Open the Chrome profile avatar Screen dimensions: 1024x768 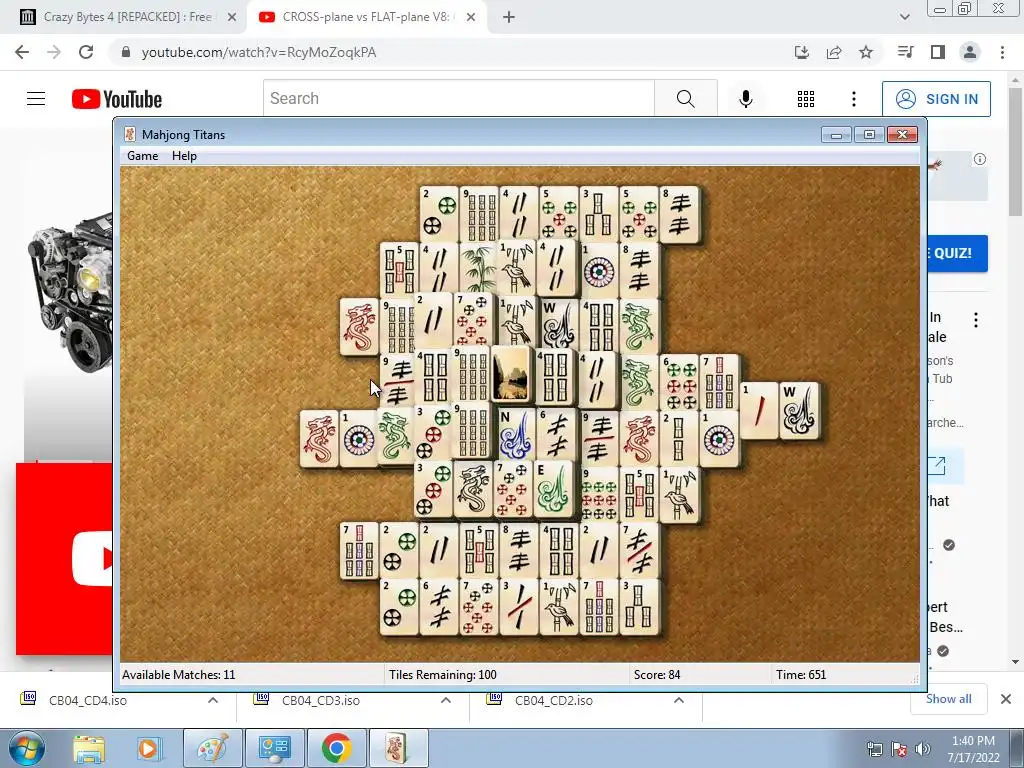[x=970, y=52]
